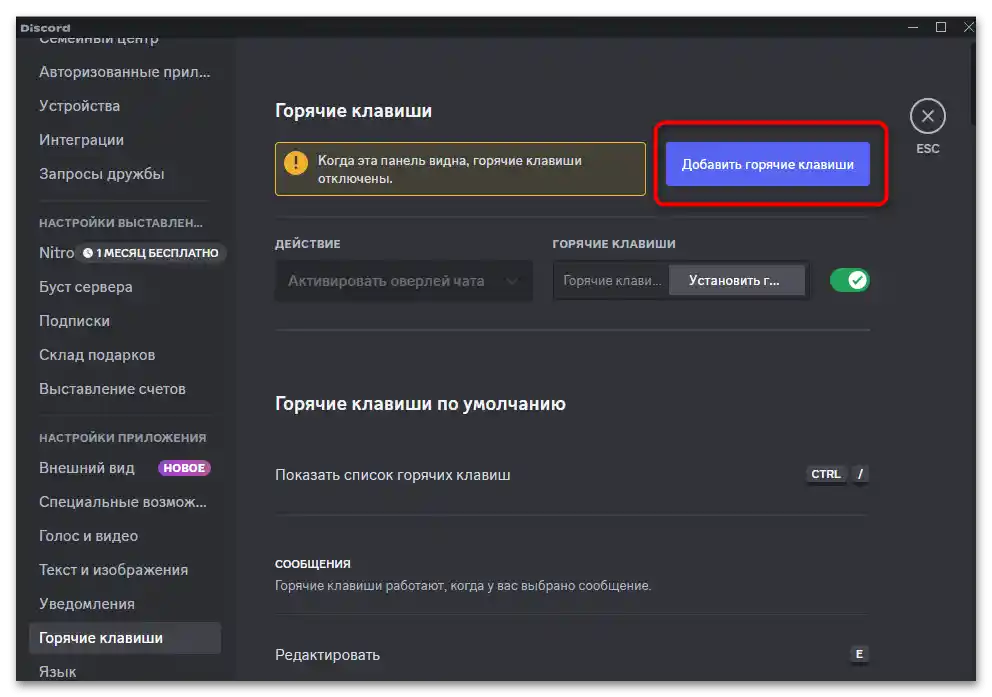
Task: Select Устройства in the settings sidebar
Action: tap(79, 106)
